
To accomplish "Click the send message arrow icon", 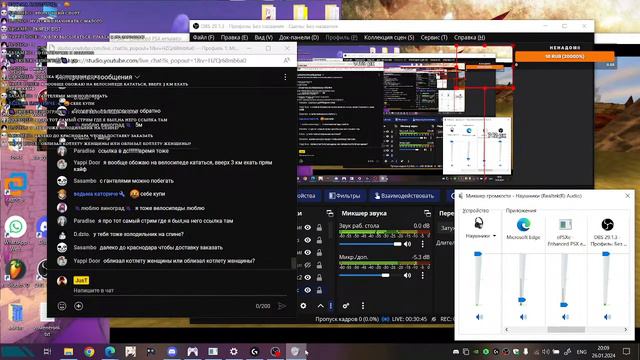I will [282, 306].
